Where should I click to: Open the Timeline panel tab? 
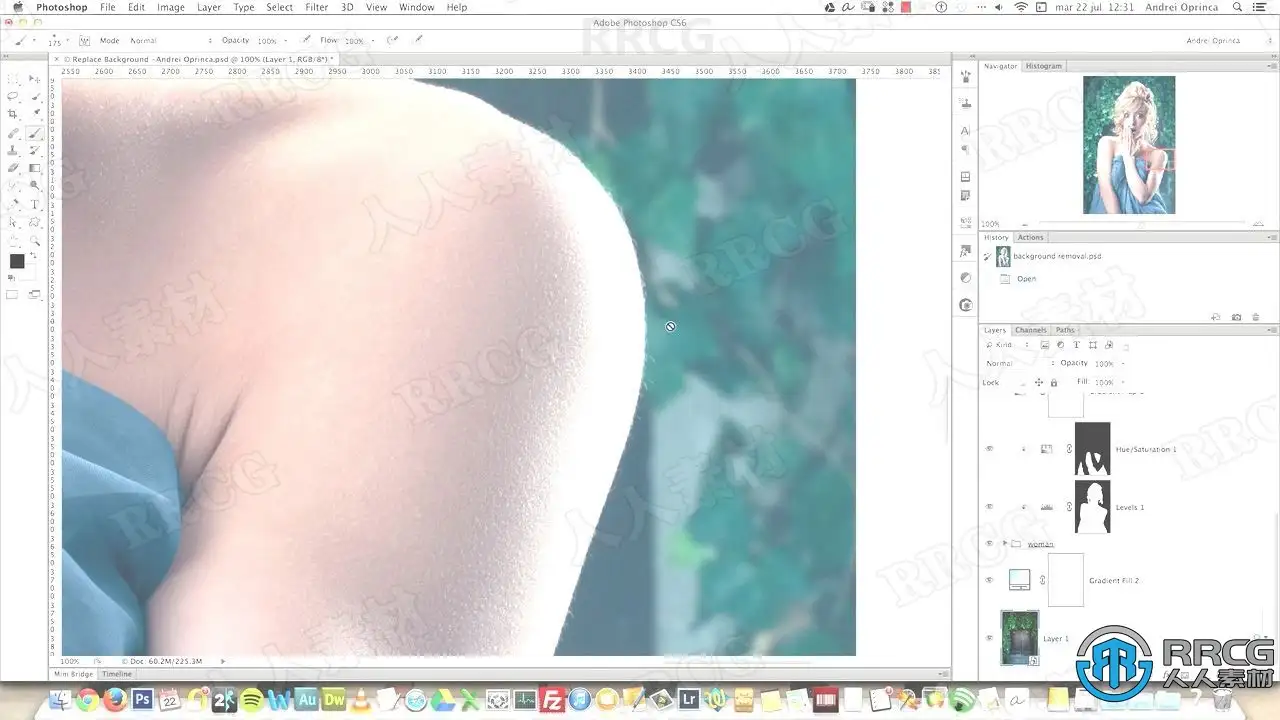pyautogui.click(x=116, y=674)
